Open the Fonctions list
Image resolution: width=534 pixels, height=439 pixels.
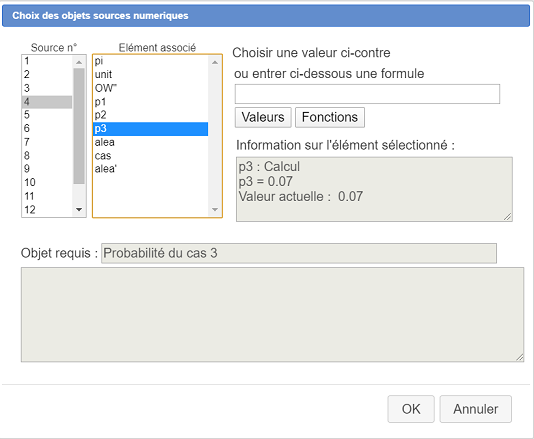click(x=330, y=117)
